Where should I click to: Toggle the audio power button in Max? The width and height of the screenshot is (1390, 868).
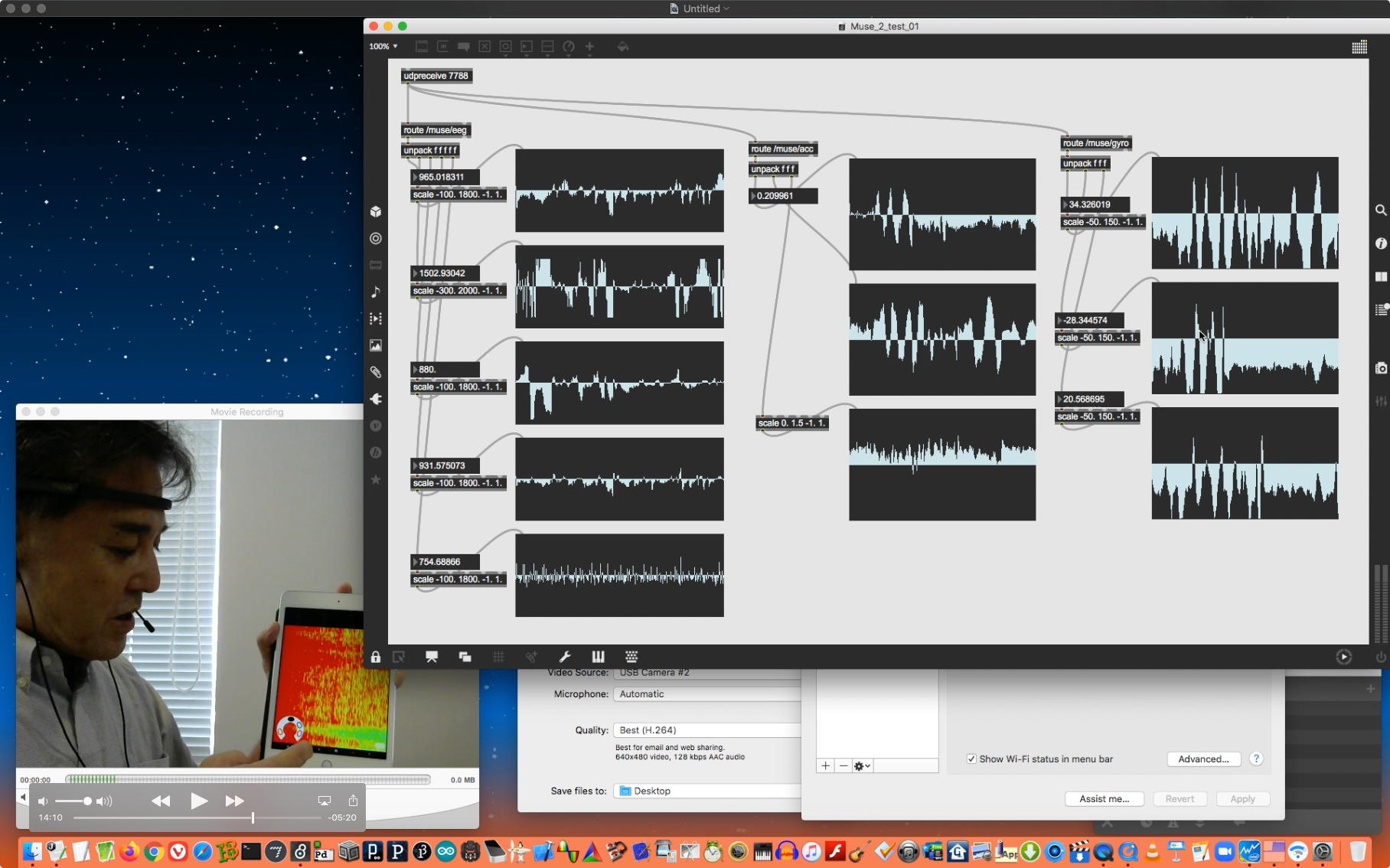click(x=1380, y=657)
